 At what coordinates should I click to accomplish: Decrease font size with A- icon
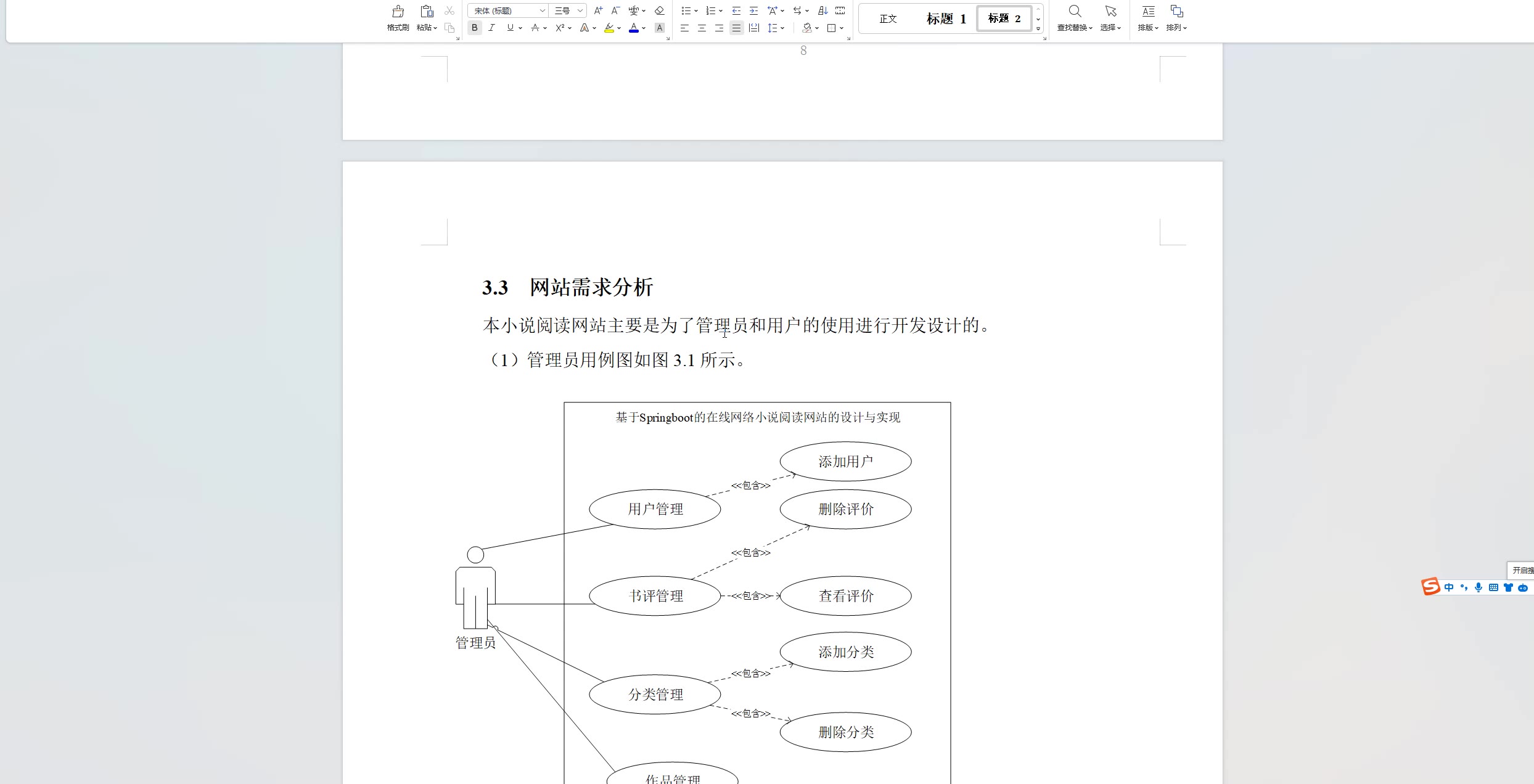615,10
